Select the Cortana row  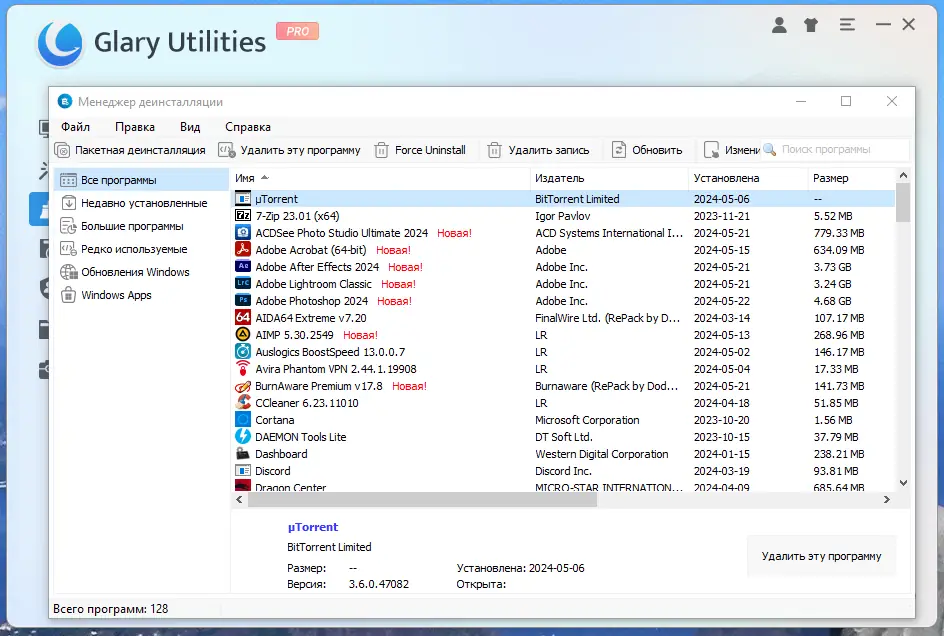coord(564,420)
